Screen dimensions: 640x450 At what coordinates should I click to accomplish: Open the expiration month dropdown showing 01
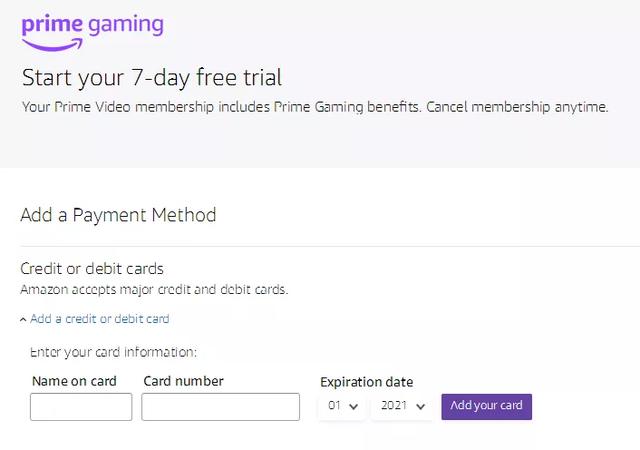pos(342,406)
